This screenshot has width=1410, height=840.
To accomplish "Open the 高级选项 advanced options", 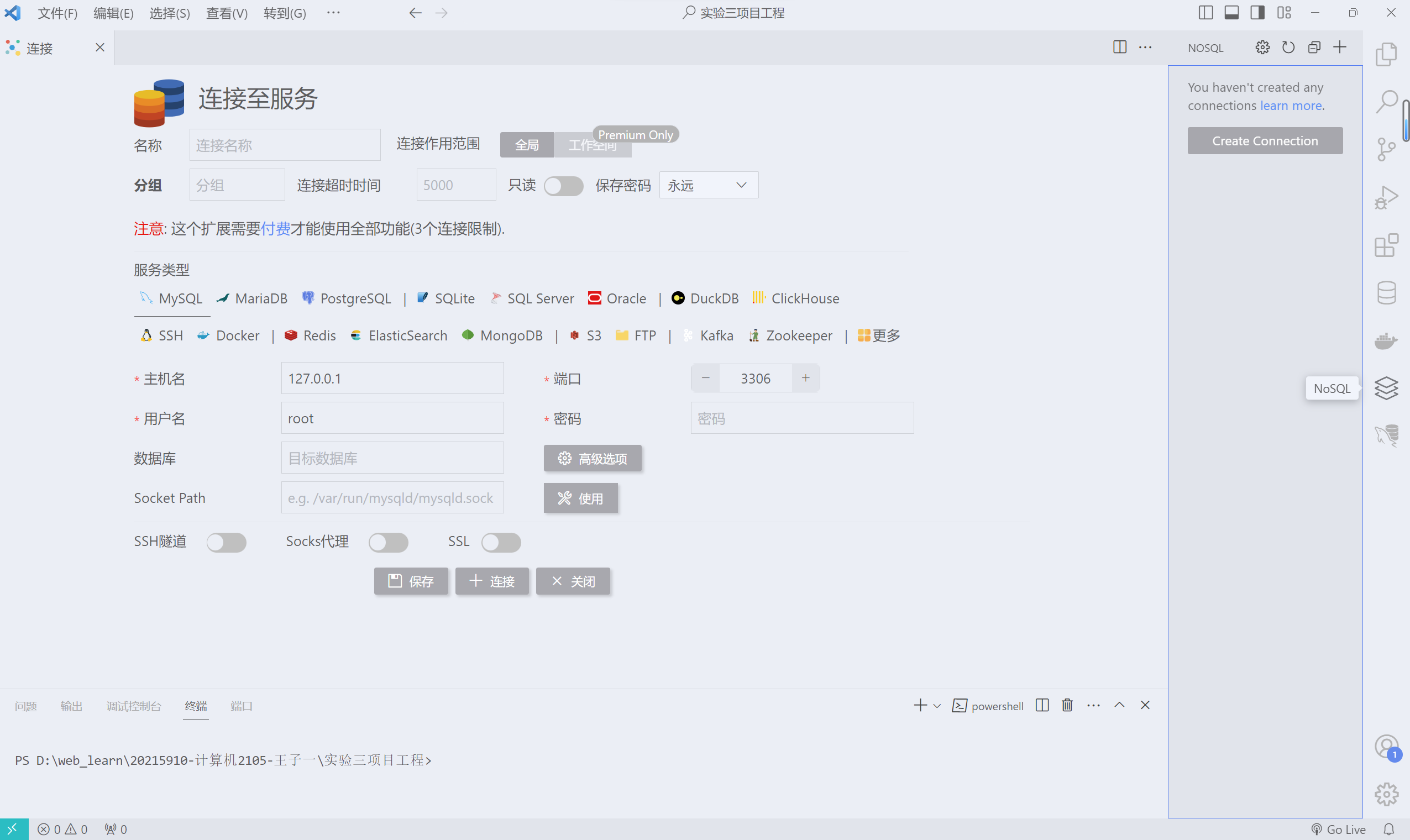I will tap(593, 459).
